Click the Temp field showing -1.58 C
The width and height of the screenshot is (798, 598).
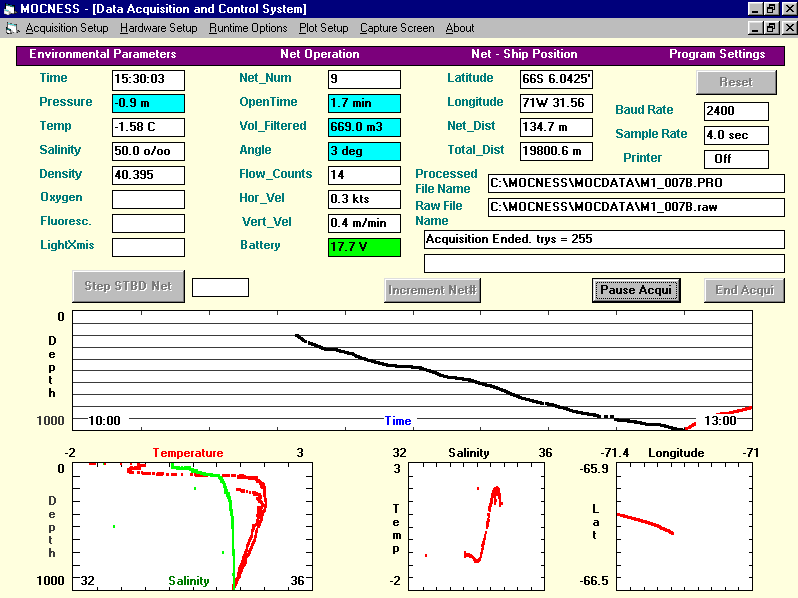point(148,127)
